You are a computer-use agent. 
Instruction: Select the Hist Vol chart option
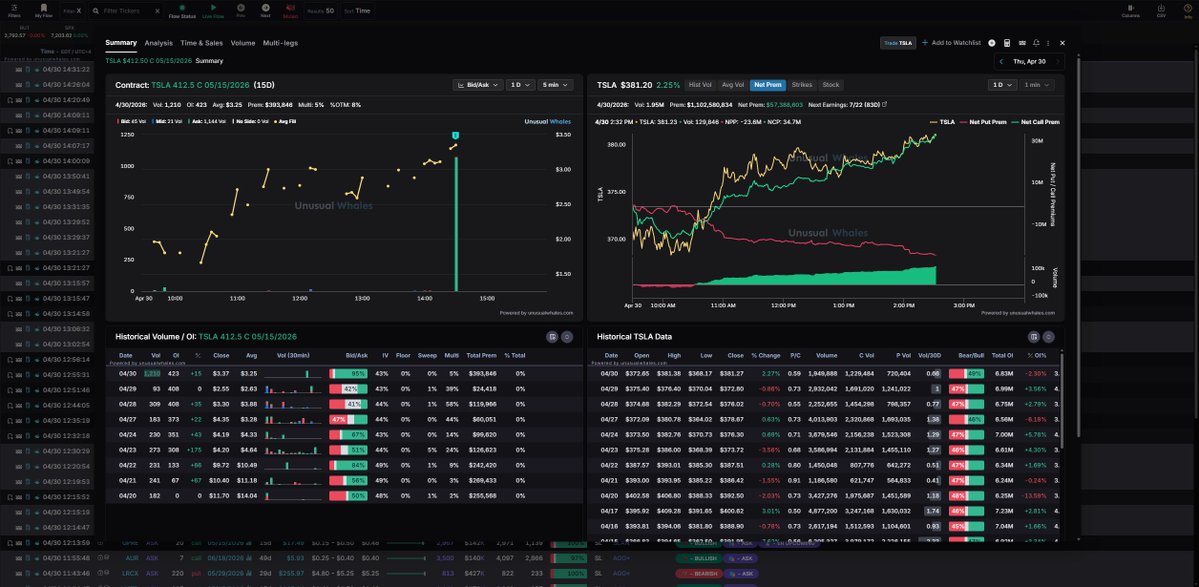pos(700,85)
